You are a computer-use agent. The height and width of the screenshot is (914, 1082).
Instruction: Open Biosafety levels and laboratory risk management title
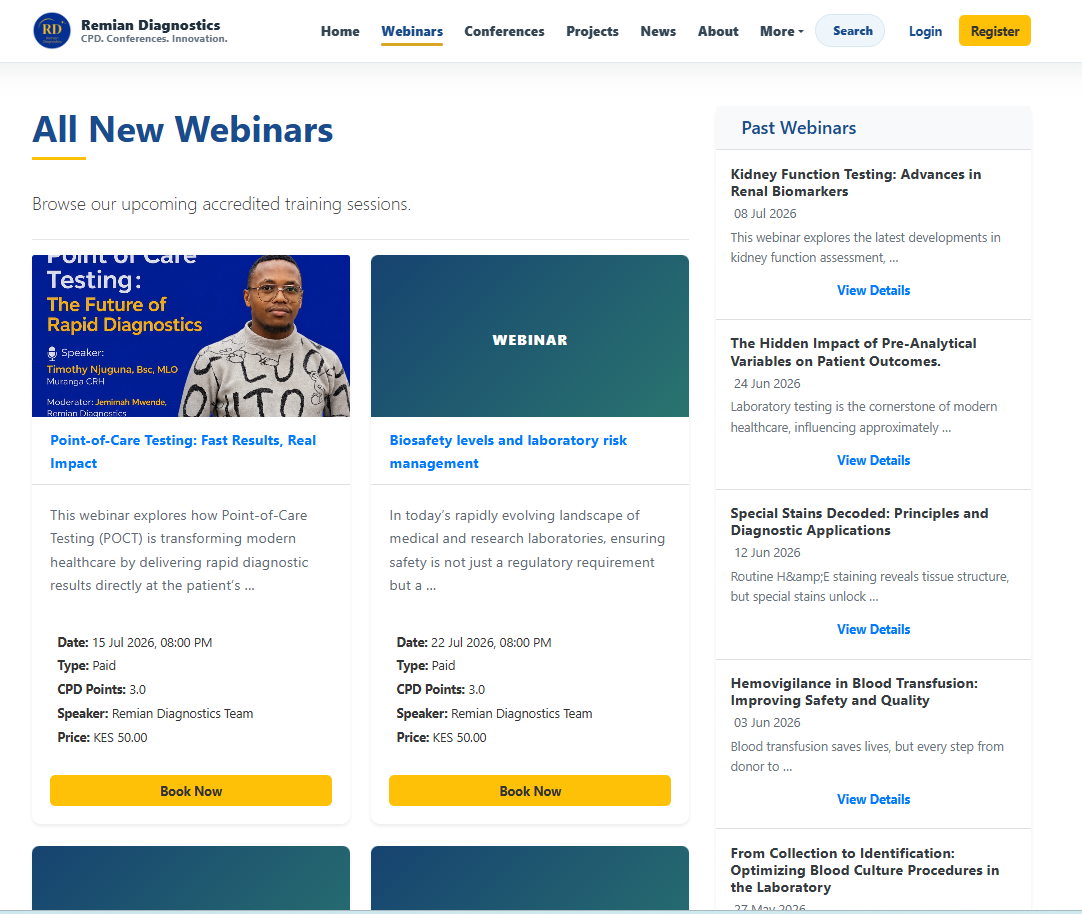(x=508, y=452)
